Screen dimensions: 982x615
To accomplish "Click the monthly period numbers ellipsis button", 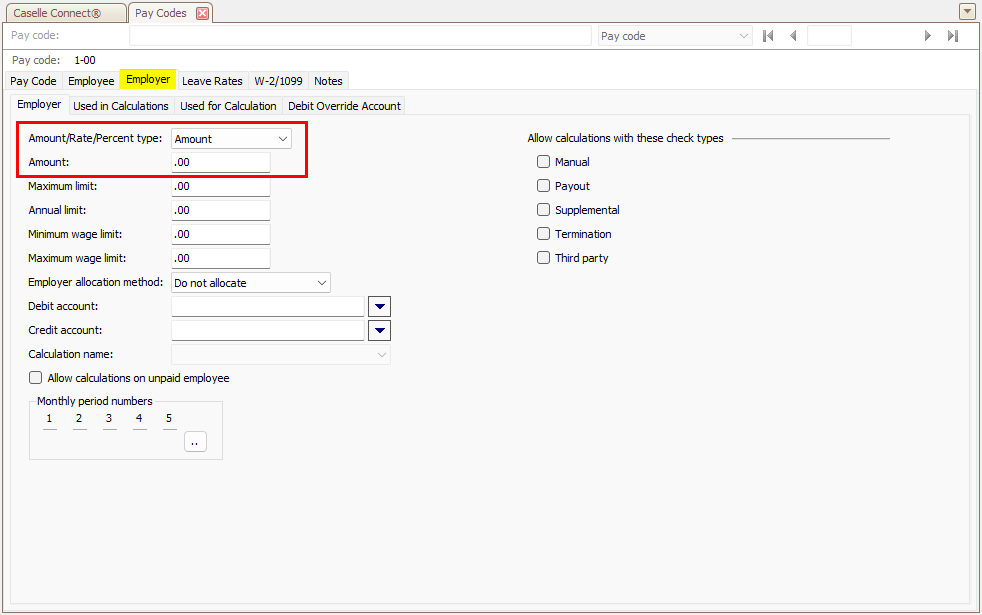I will (x=195, y=442).
